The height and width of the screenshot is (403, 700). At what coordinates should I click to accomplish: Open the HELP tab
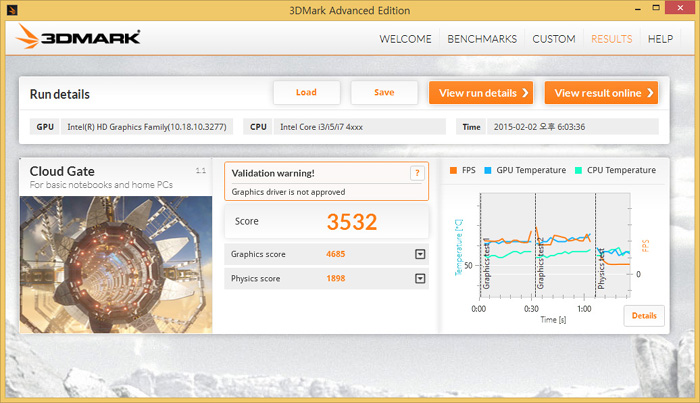point(660,39)
